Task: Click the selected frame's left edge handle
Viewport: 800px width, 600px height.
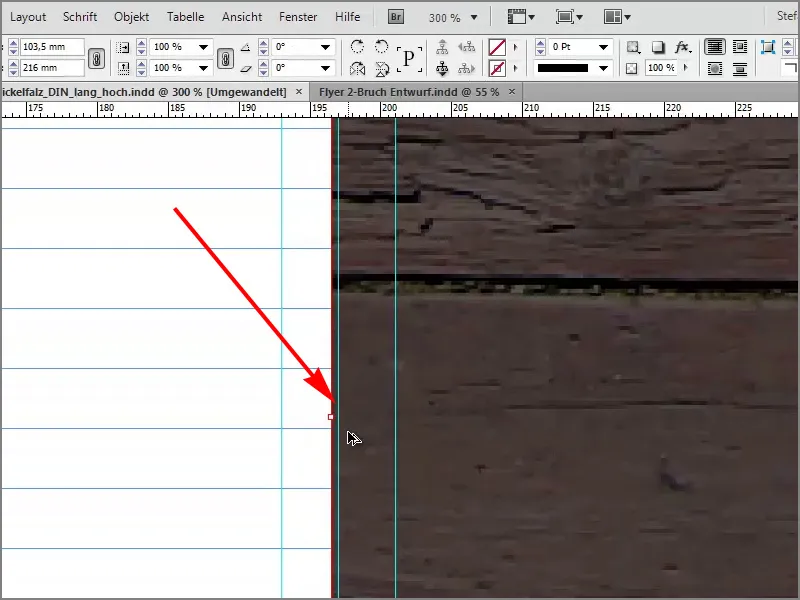Action: point(331,417)
